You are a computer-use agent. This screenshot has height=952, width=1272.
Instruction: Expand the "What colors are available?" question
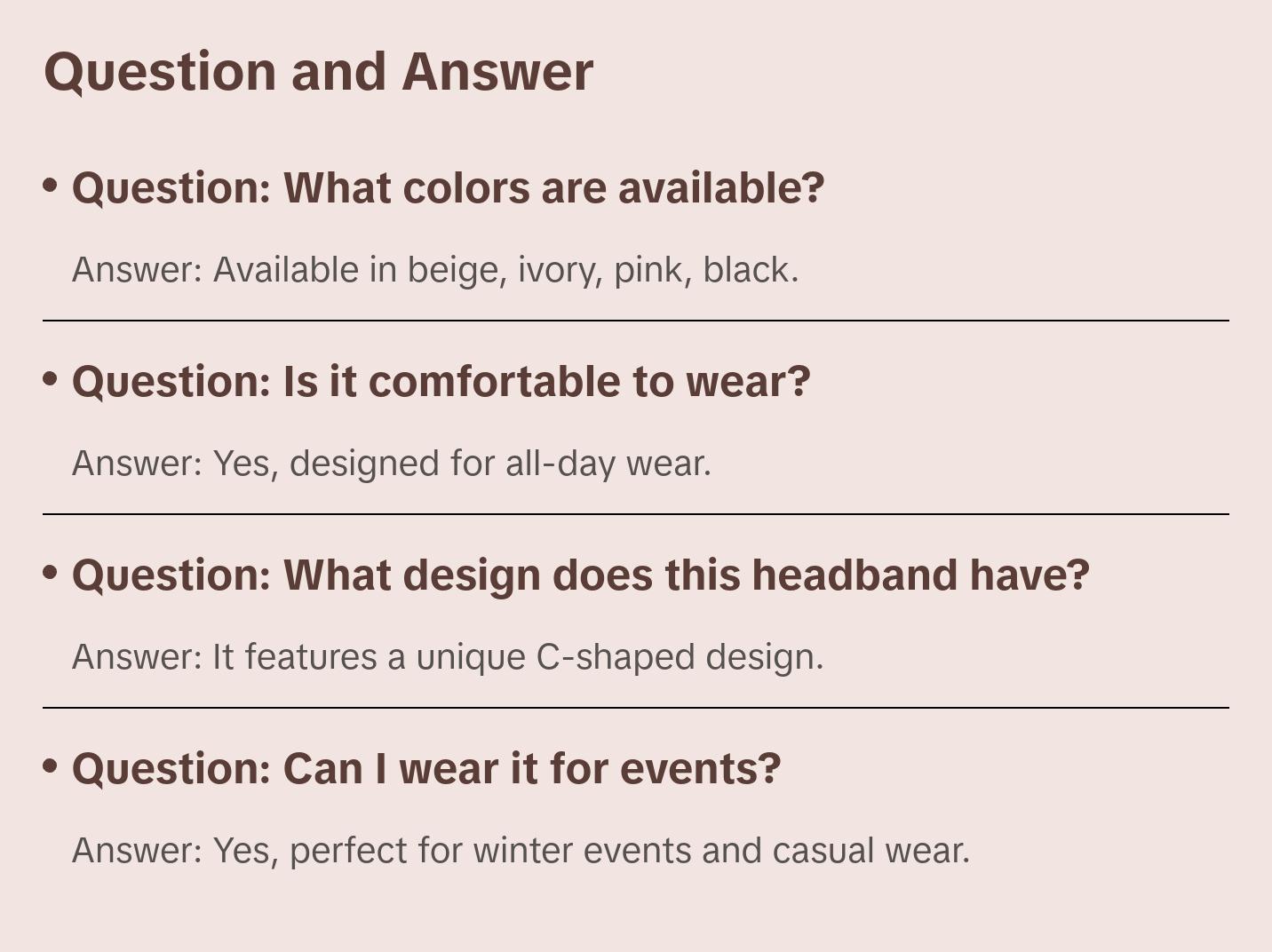[x=448, y=188]
